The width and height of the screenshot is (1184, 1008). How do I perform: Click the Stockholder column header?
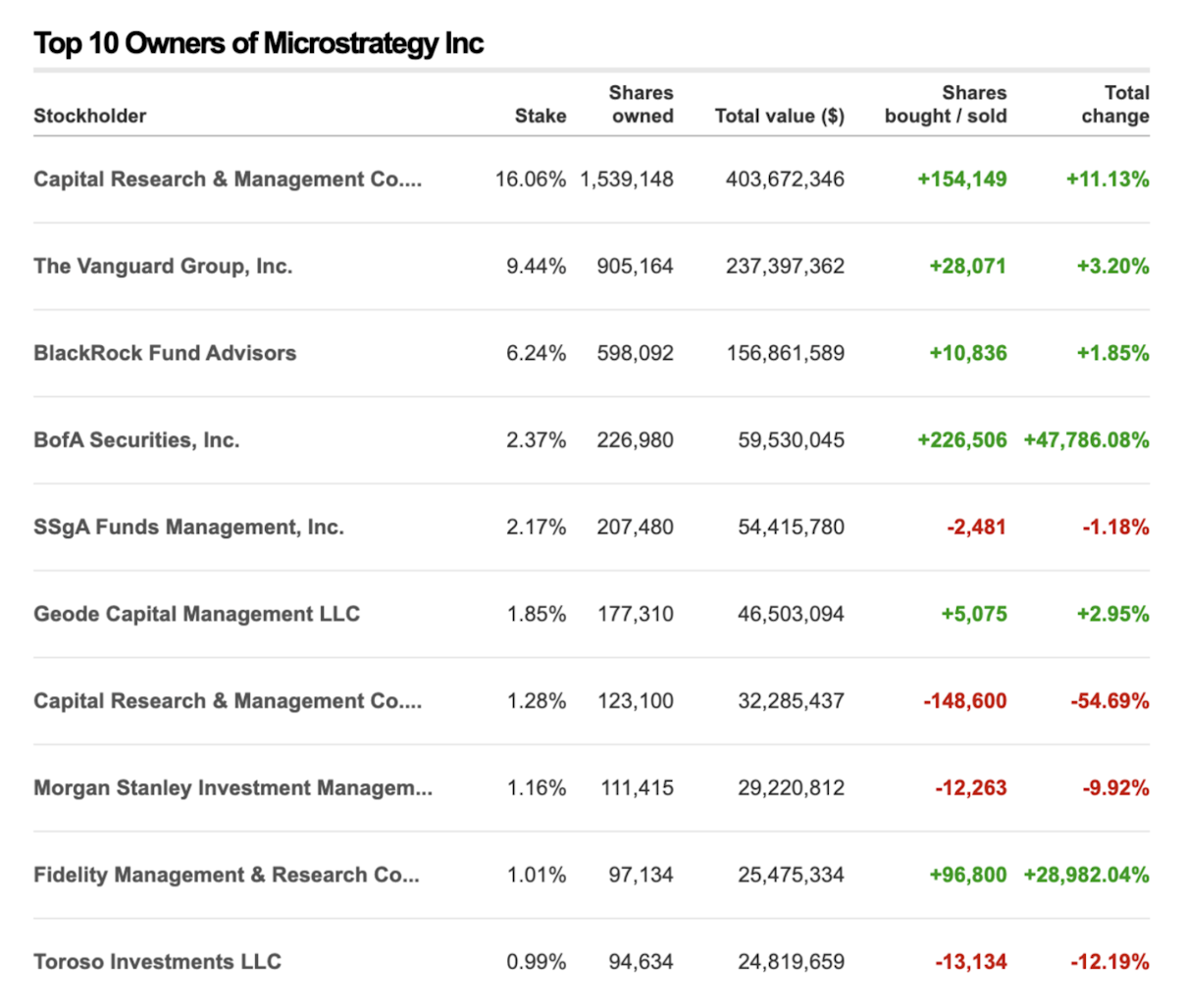point(89,116)
